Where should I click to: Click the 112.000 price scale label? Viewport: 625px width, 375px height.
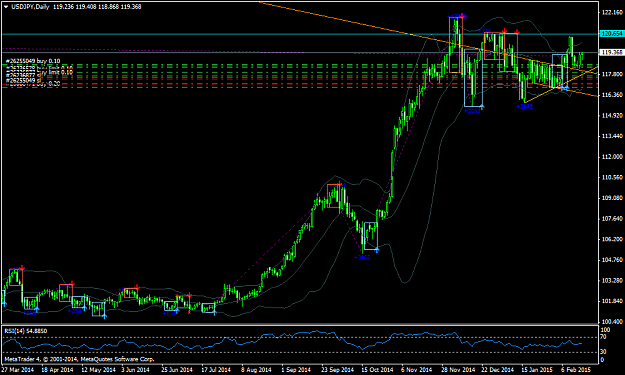pyautogui.click(x=612, y=157)
